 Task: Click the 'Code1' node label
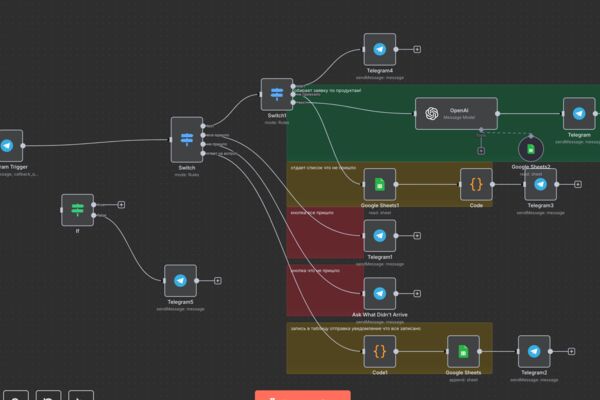[380, 372]
